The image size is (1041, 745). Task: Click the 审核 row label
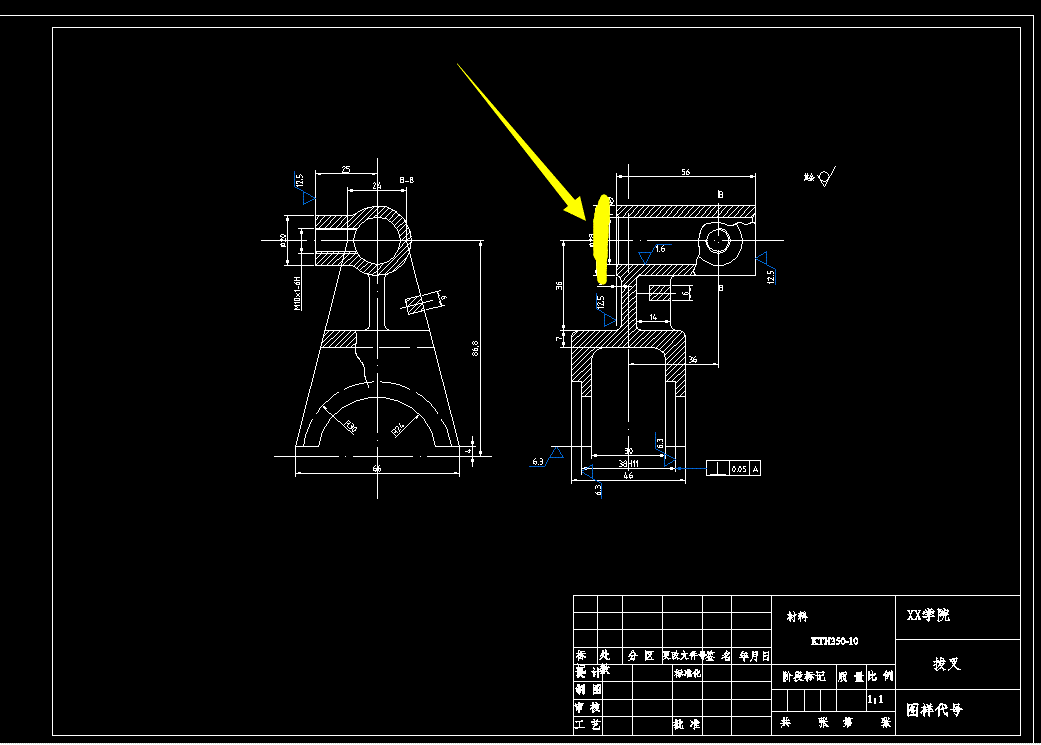click(x=588, y=708)
